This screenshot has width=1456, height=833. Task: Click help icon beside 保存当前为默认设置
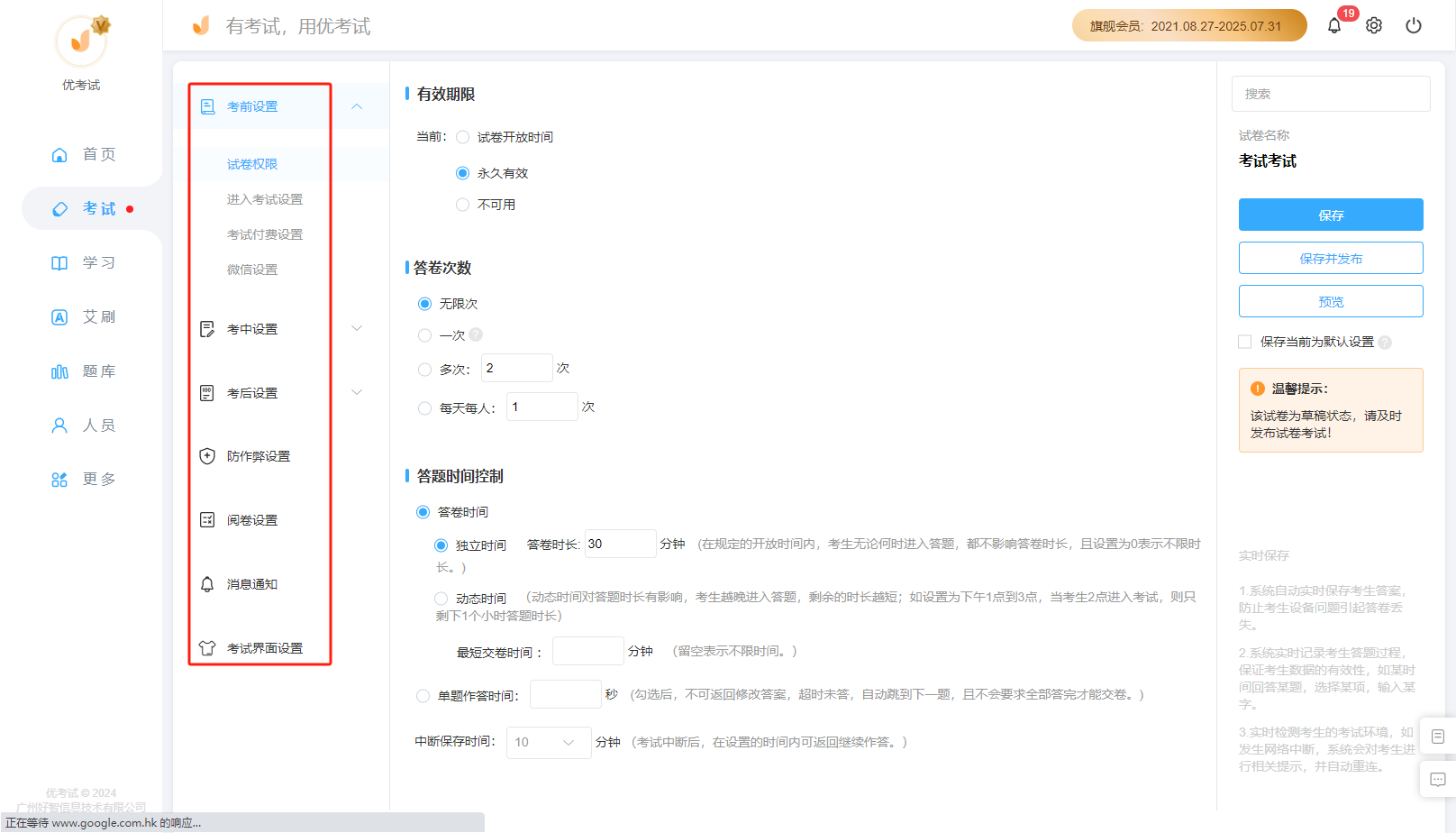point(1385,343)
